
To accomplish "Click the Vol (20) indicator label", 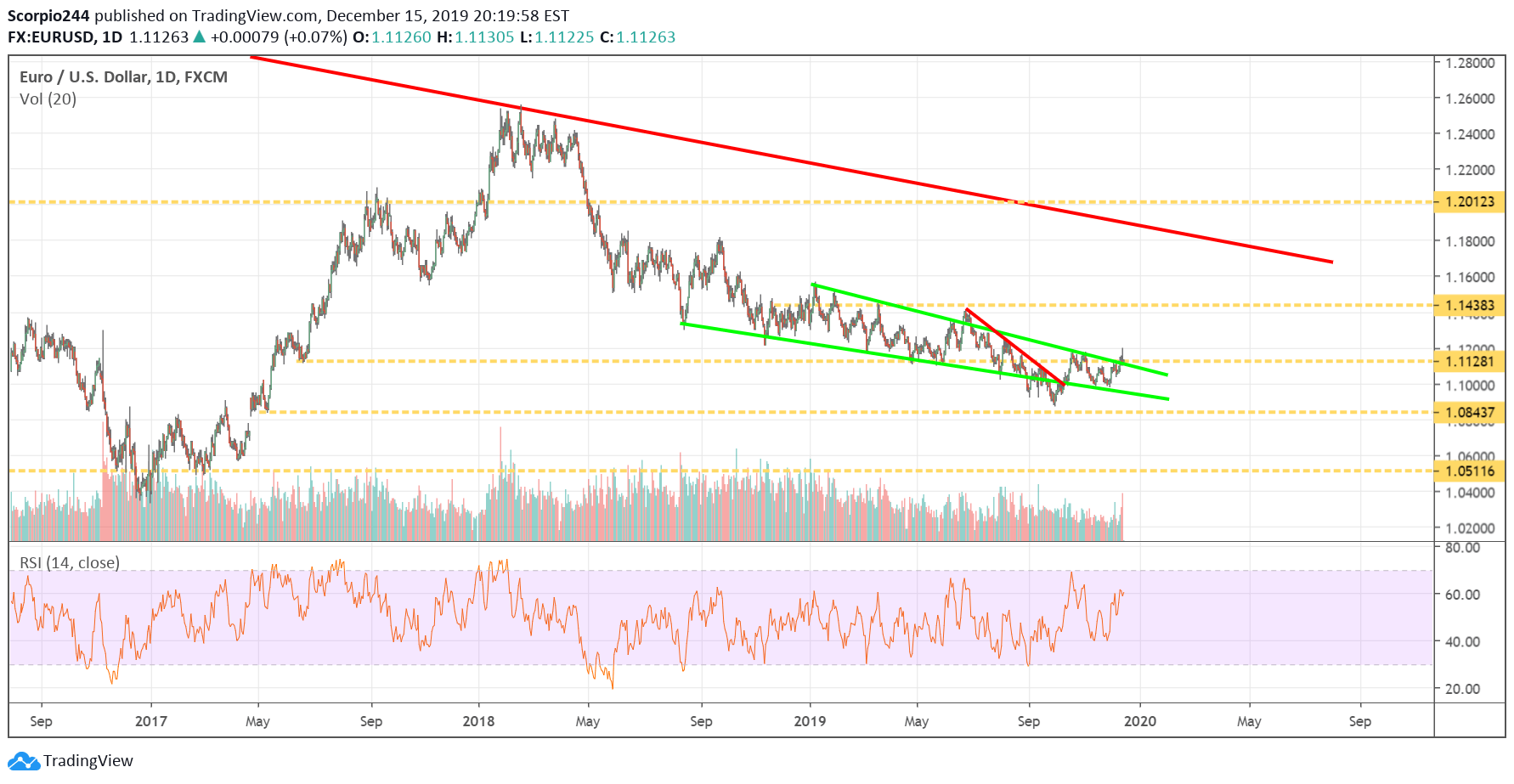I will click(x=48, y=99).
